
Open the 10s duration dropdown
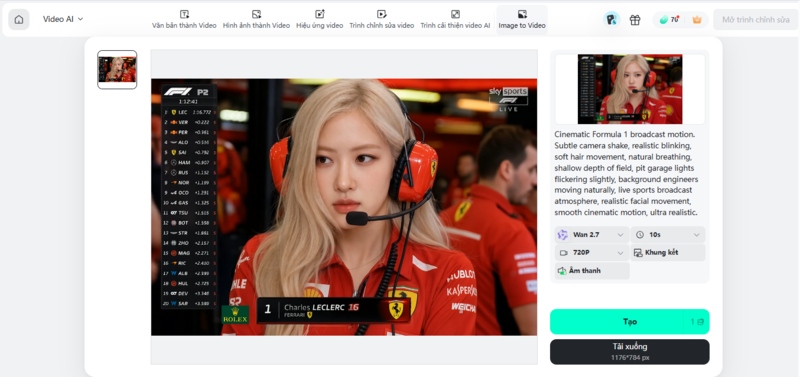668,235
